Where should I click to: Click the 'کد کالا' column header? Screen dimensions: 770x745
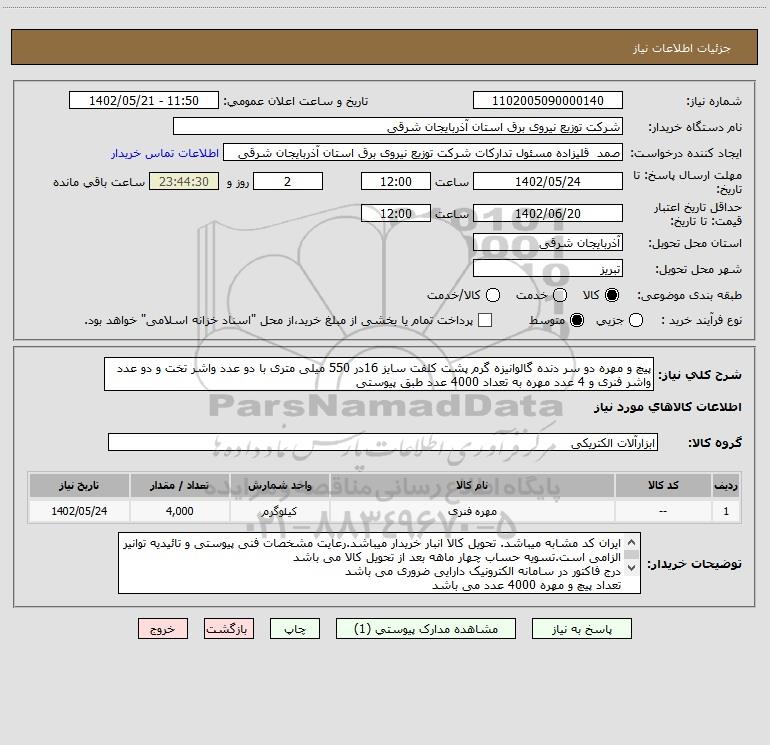point(663,485)
